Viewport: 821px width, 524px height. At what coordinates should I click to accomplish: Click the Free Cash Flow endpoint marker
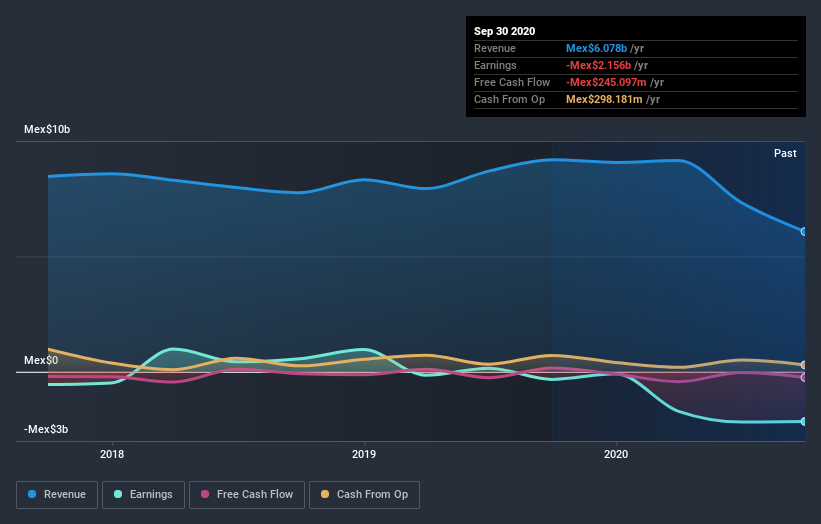804,377
